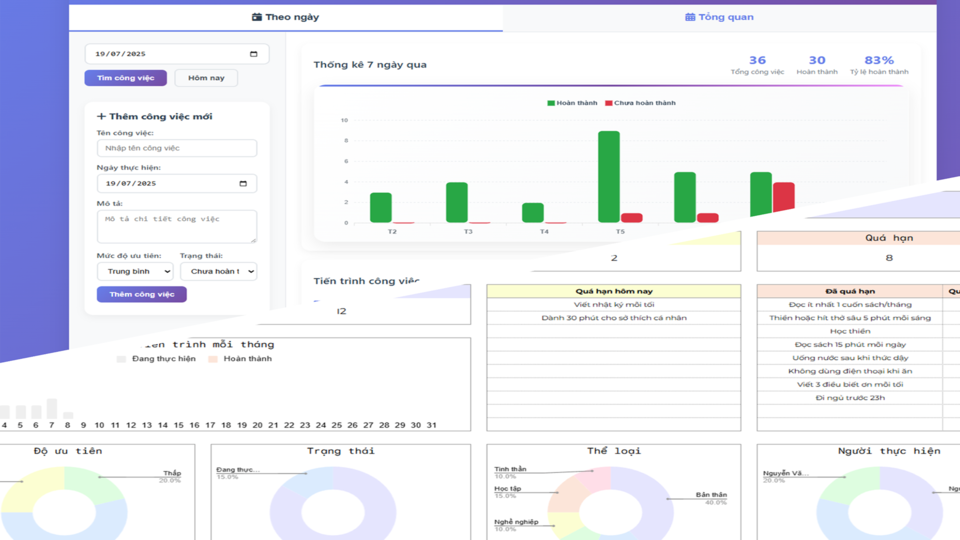Screen dimensions: 960x540
Task: Submit with the Thêm công việc button
Action: click(141, 294)
